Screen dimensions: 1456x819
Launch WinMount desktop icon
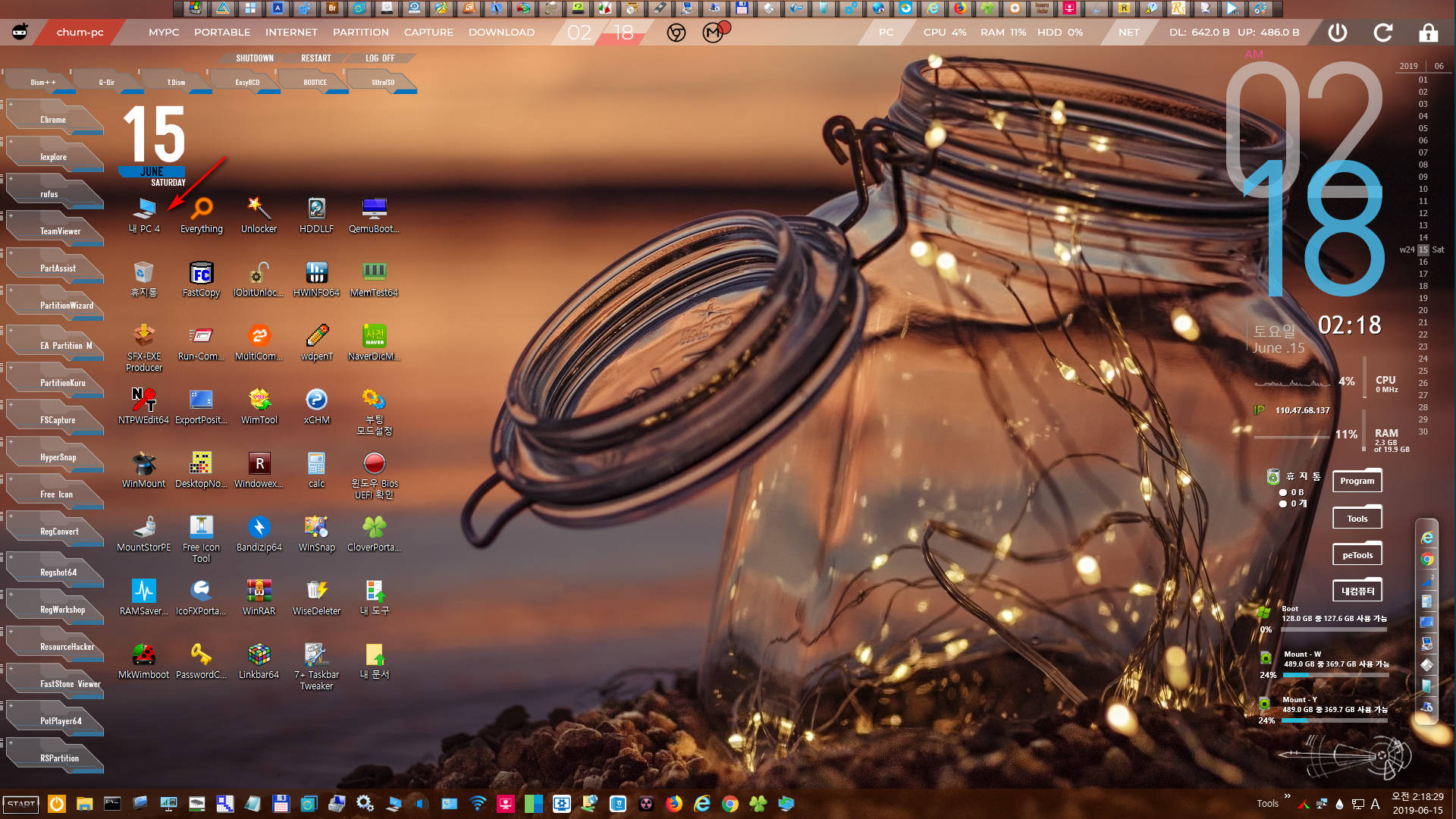pos(143,469)
